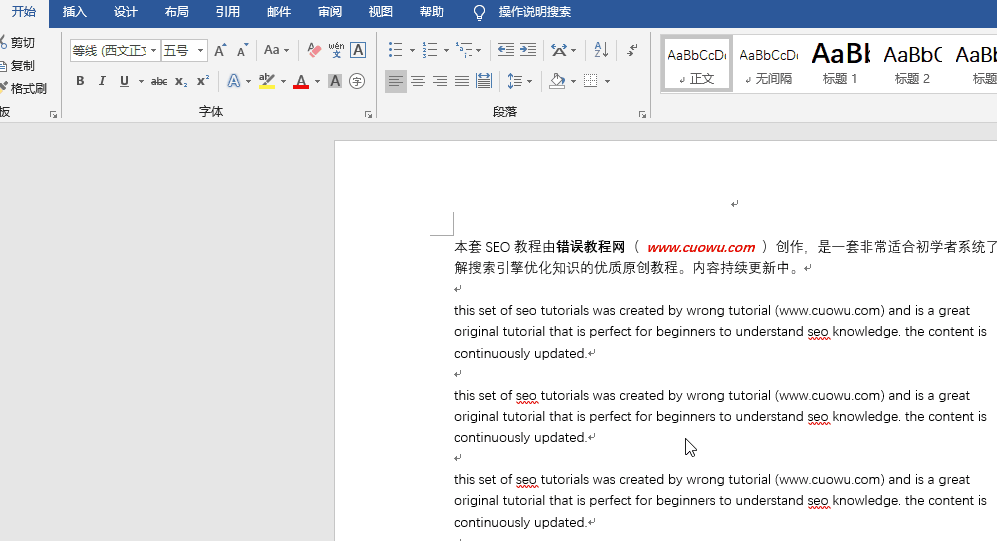Underline the selected text
This screenshot has height=541, width=997.
(x=124, y=81)
